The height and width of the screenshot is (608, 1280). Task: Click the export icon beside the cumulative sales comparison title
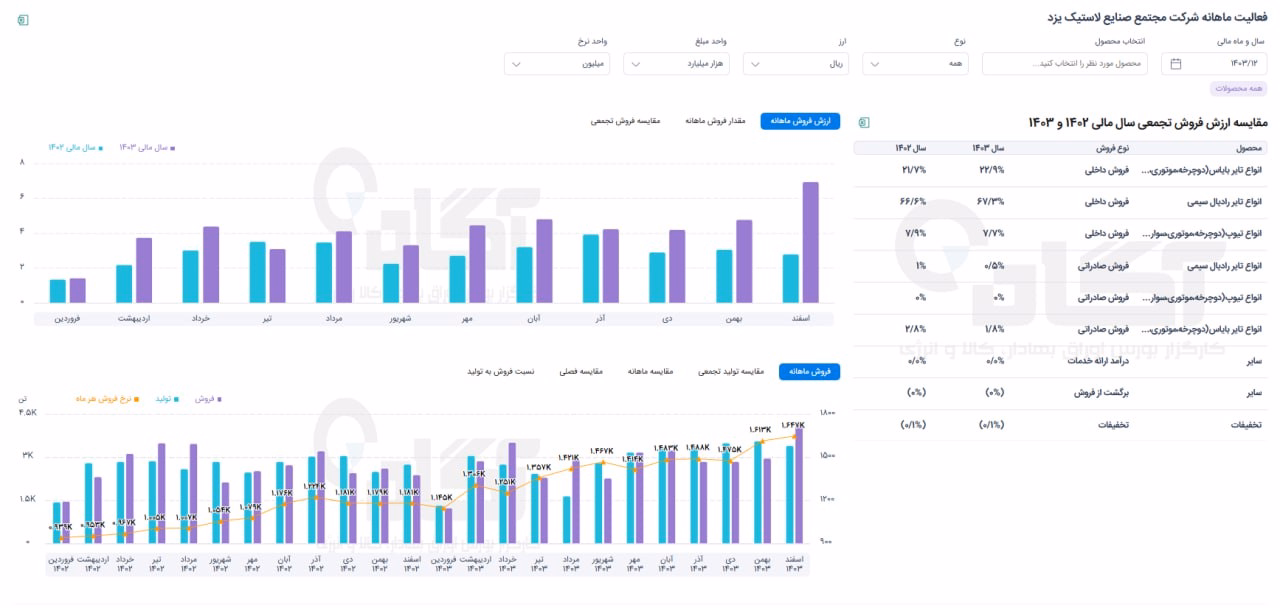pos(863,122)
